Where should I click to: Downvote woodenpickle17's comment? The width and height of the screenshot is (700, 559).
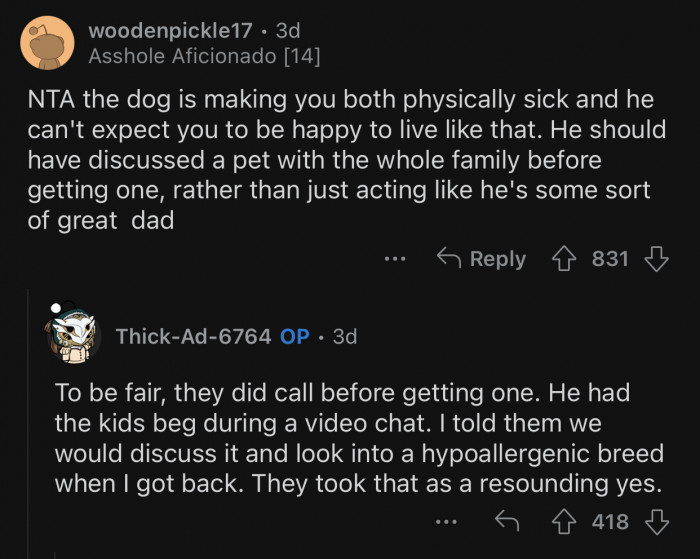coord(656,259)
